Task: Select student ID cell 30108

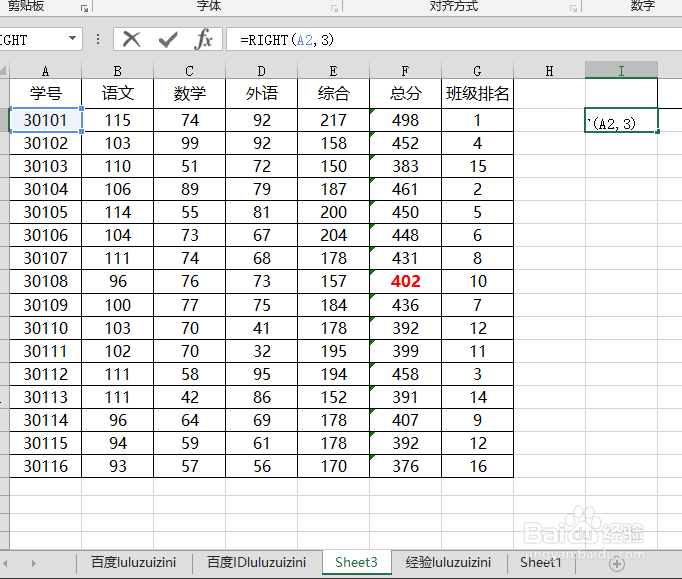Action: (x=45, y=281)
